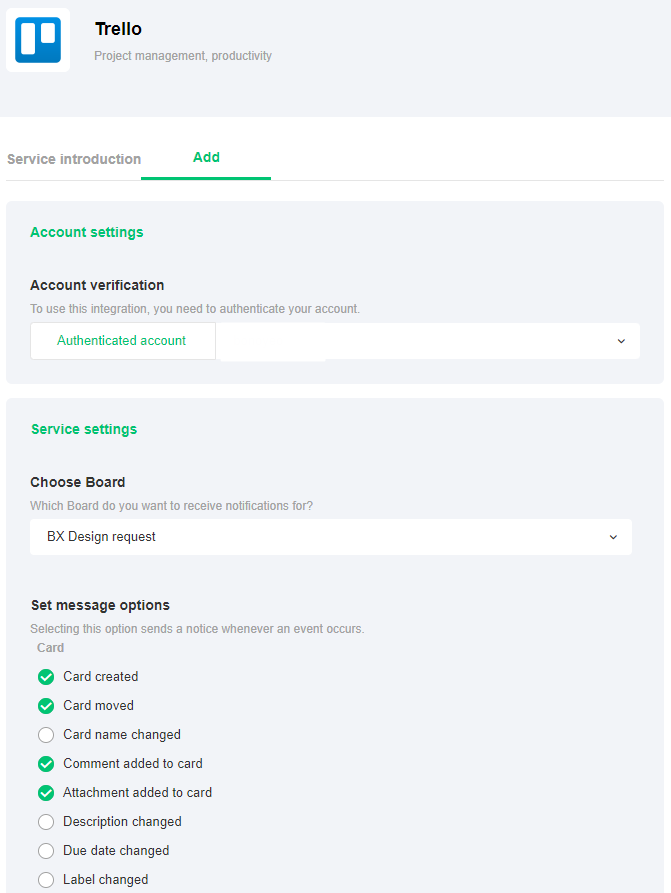Open the account selection field
The image size is (671, 893).
tap(420, 341)
